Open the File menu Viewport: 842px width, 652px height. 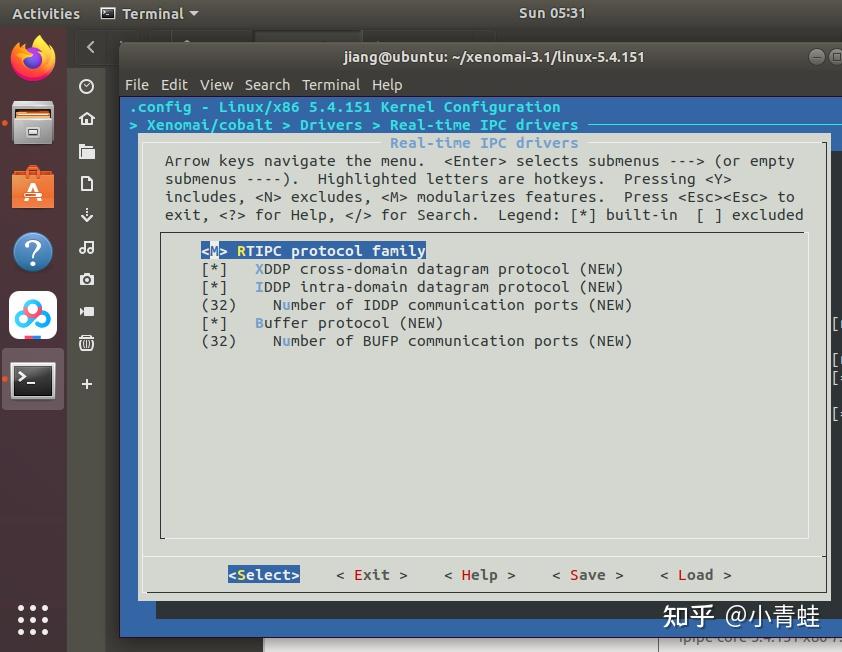[x=136, y=85]
